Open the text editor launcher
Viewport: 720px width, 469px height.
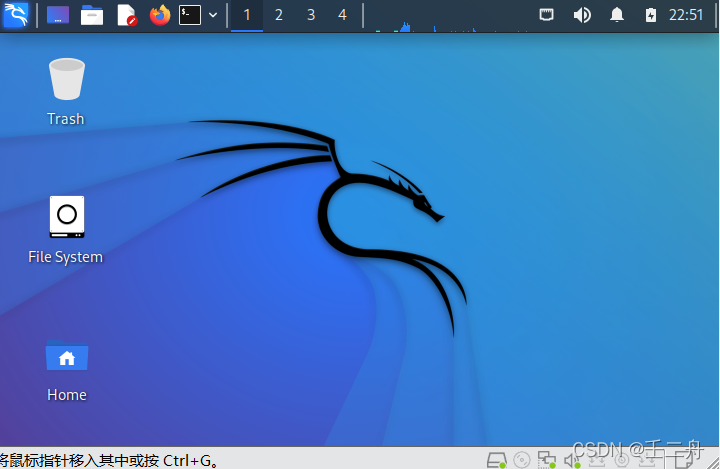(x=127, y=15)
